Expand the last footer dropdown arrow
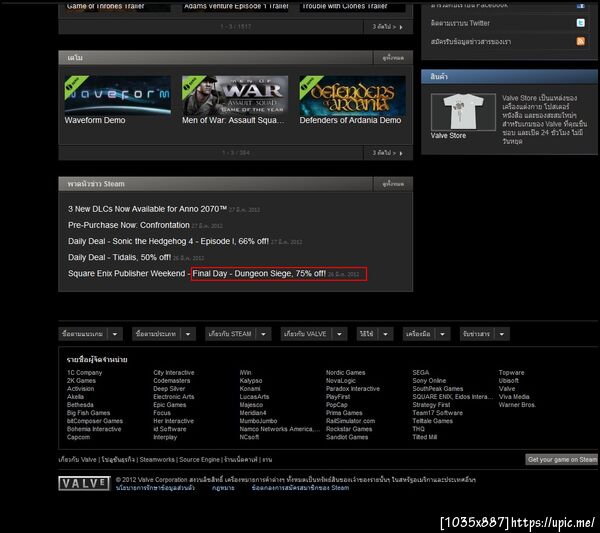The width and height of the screenshot is (600, 533). tap(502, 334)
